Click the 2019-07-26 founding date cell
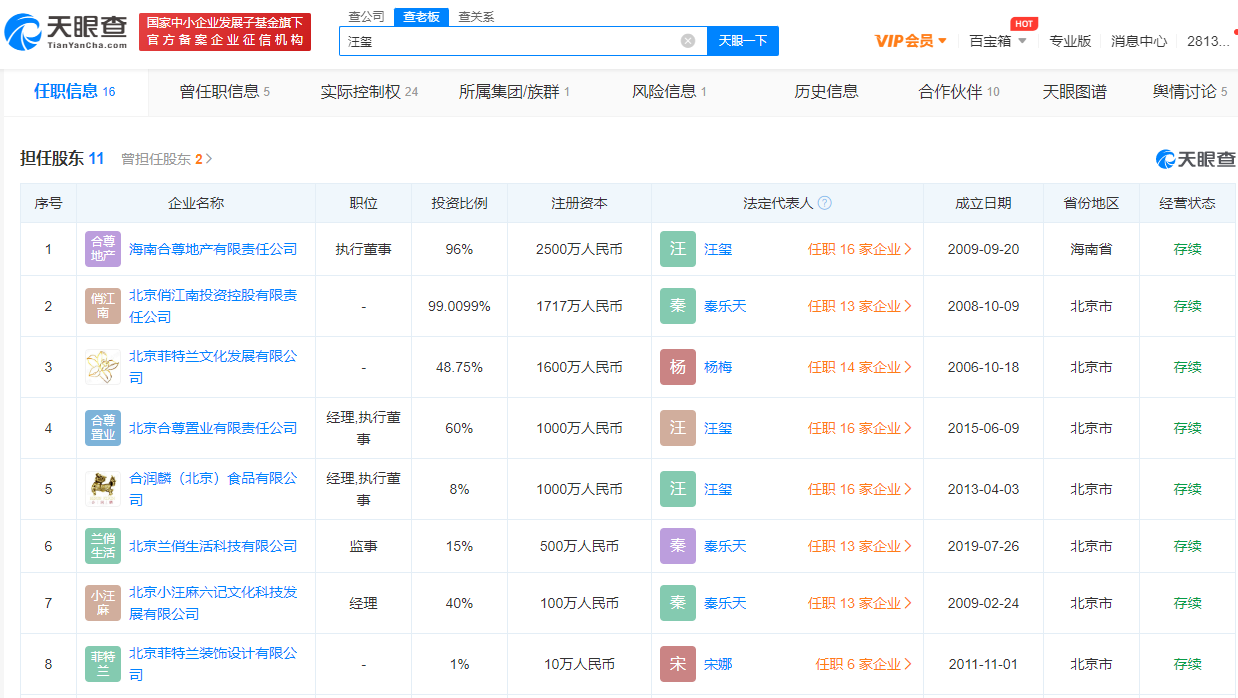The height and width of the screenshot is (698, 1238). [x=983, y=546]
